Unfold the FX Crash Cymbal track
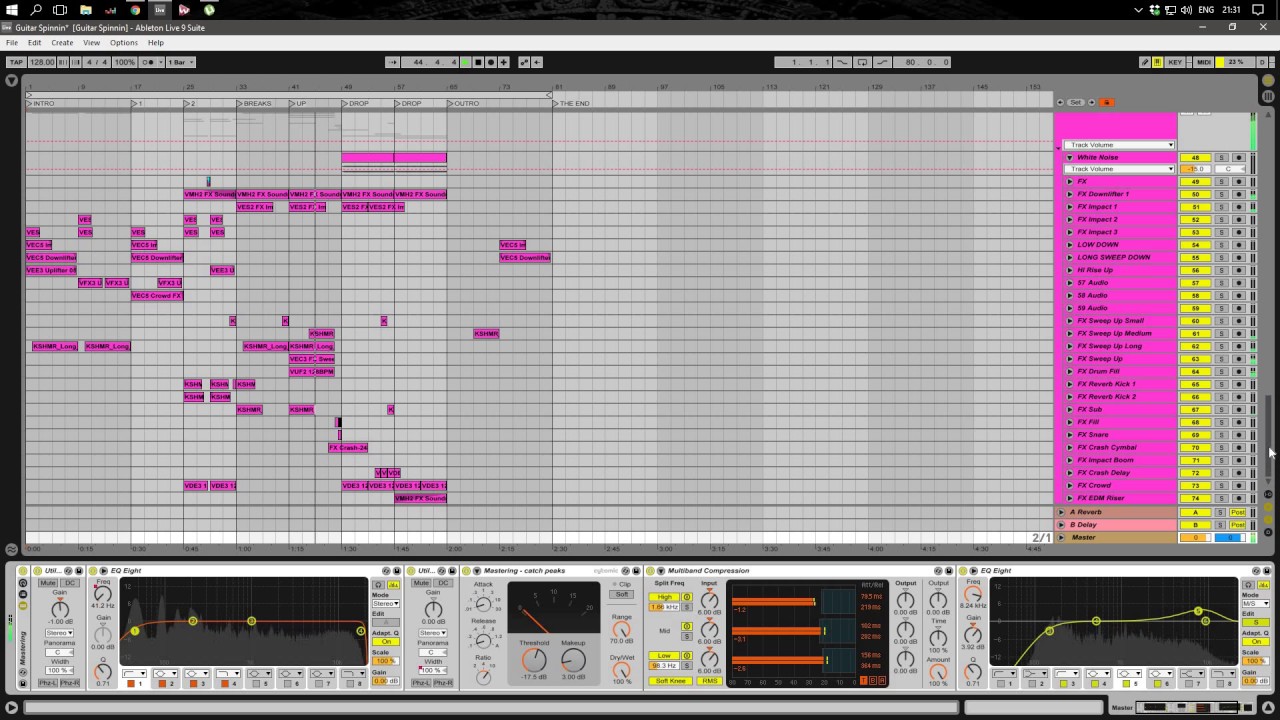Screen dimensions: 1280x720 point(1069,447)
